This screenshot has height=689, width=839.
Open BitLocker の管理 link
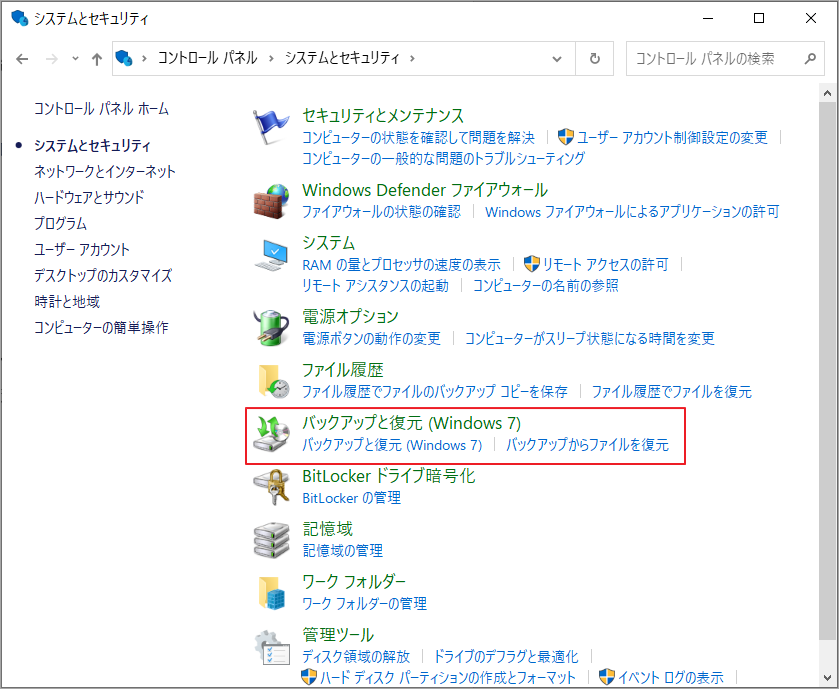click(352, 498)
